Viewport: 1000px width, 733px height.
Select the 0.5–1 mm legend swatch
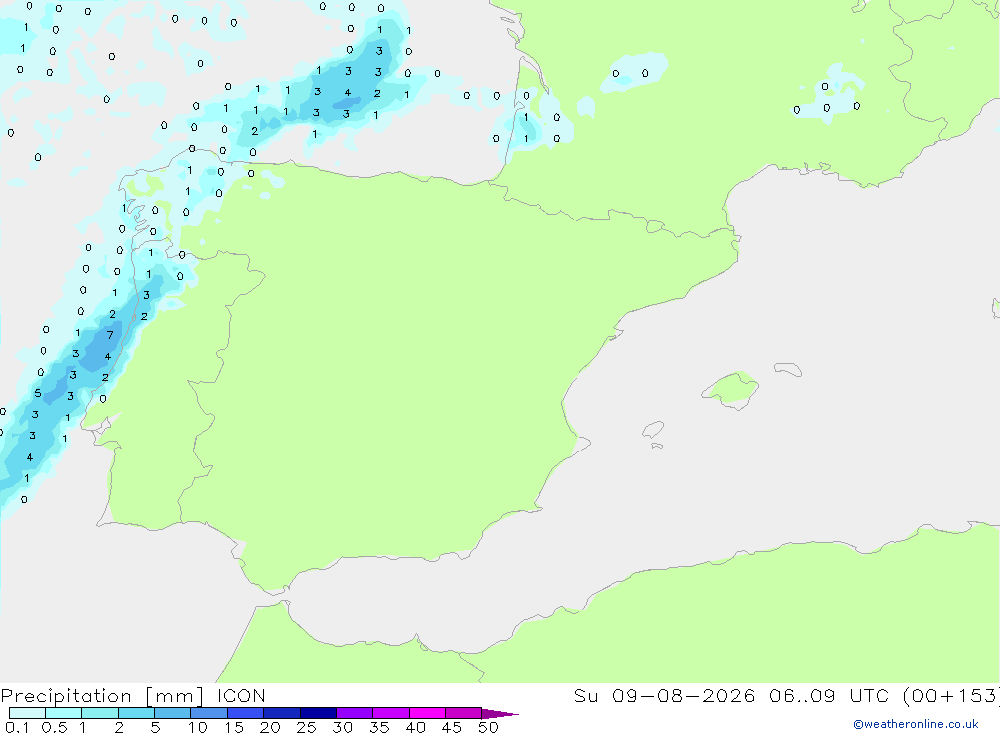(63, 713)
